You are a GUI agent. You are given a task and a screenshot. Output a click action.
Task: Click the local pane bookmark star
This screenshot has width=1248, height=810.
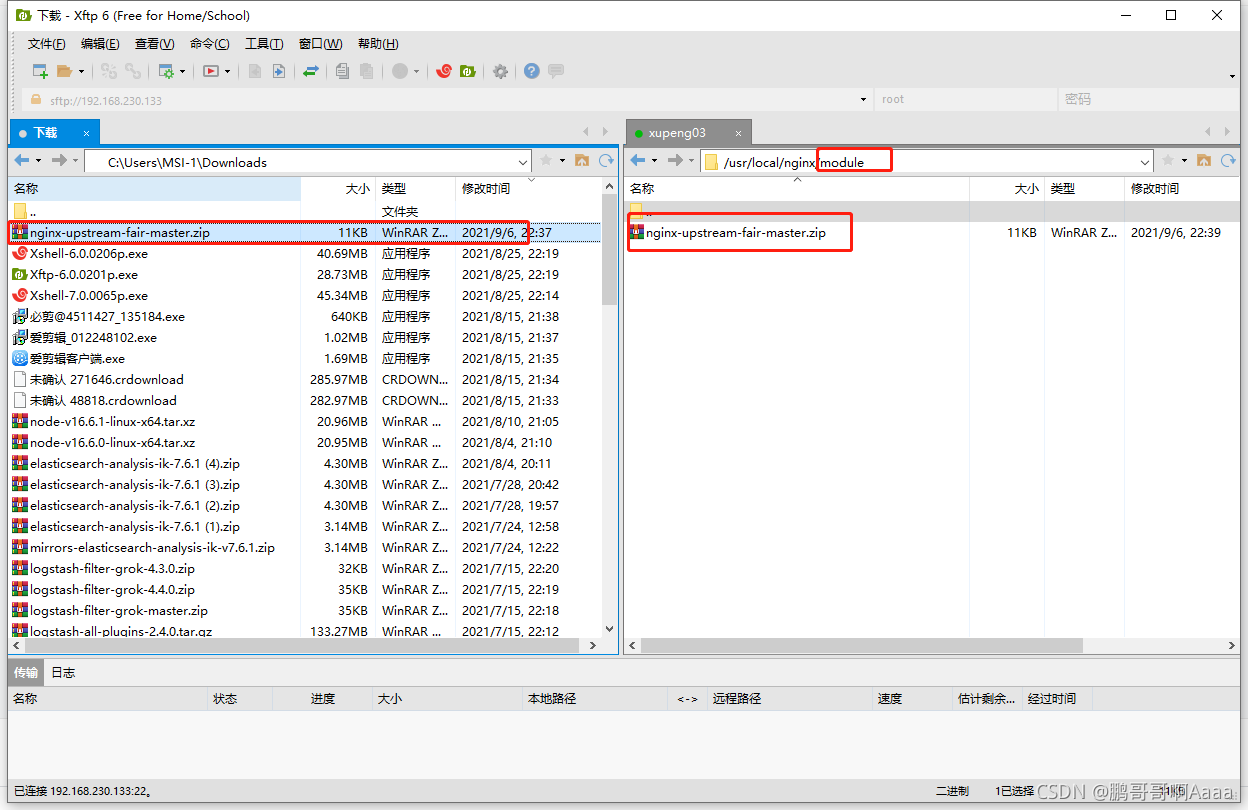tap(546, 160)
